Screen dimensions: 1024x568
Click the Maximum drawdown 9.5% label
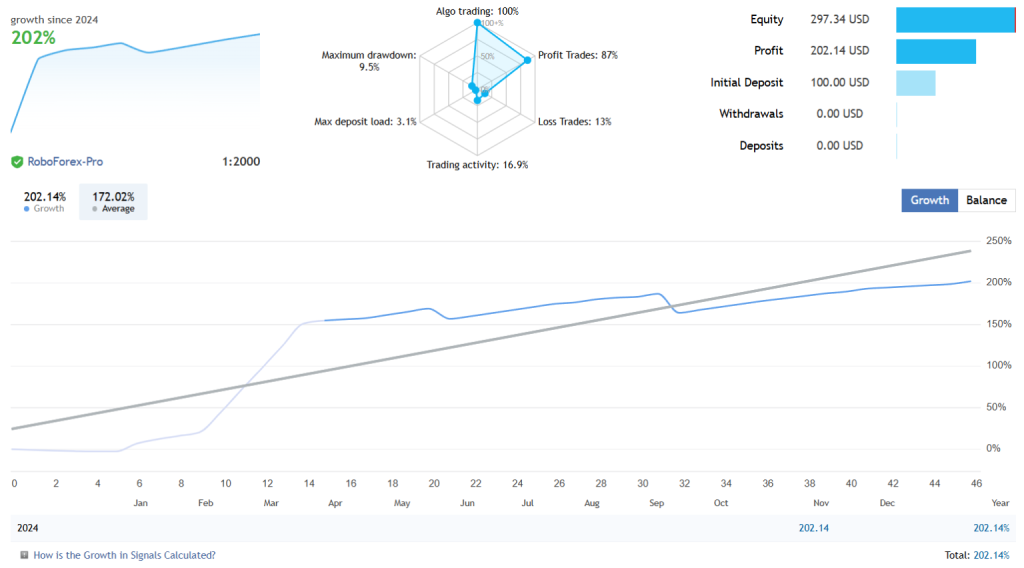tap(367, 61)
